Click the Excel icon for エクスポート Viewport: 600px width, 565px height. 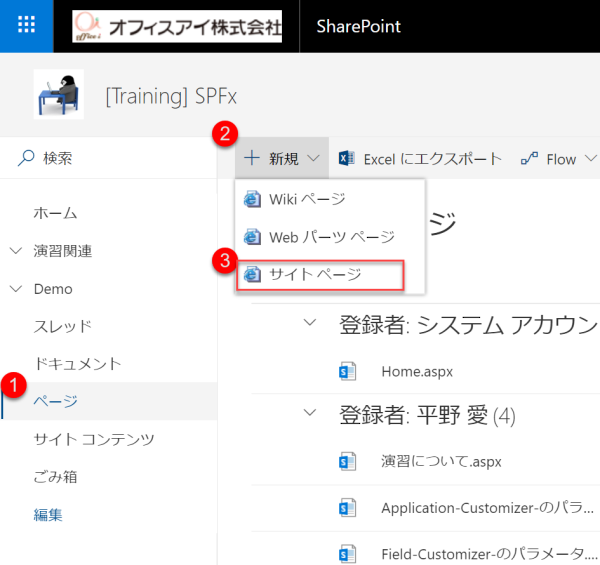pyautogui.click(x=347, y=158)
